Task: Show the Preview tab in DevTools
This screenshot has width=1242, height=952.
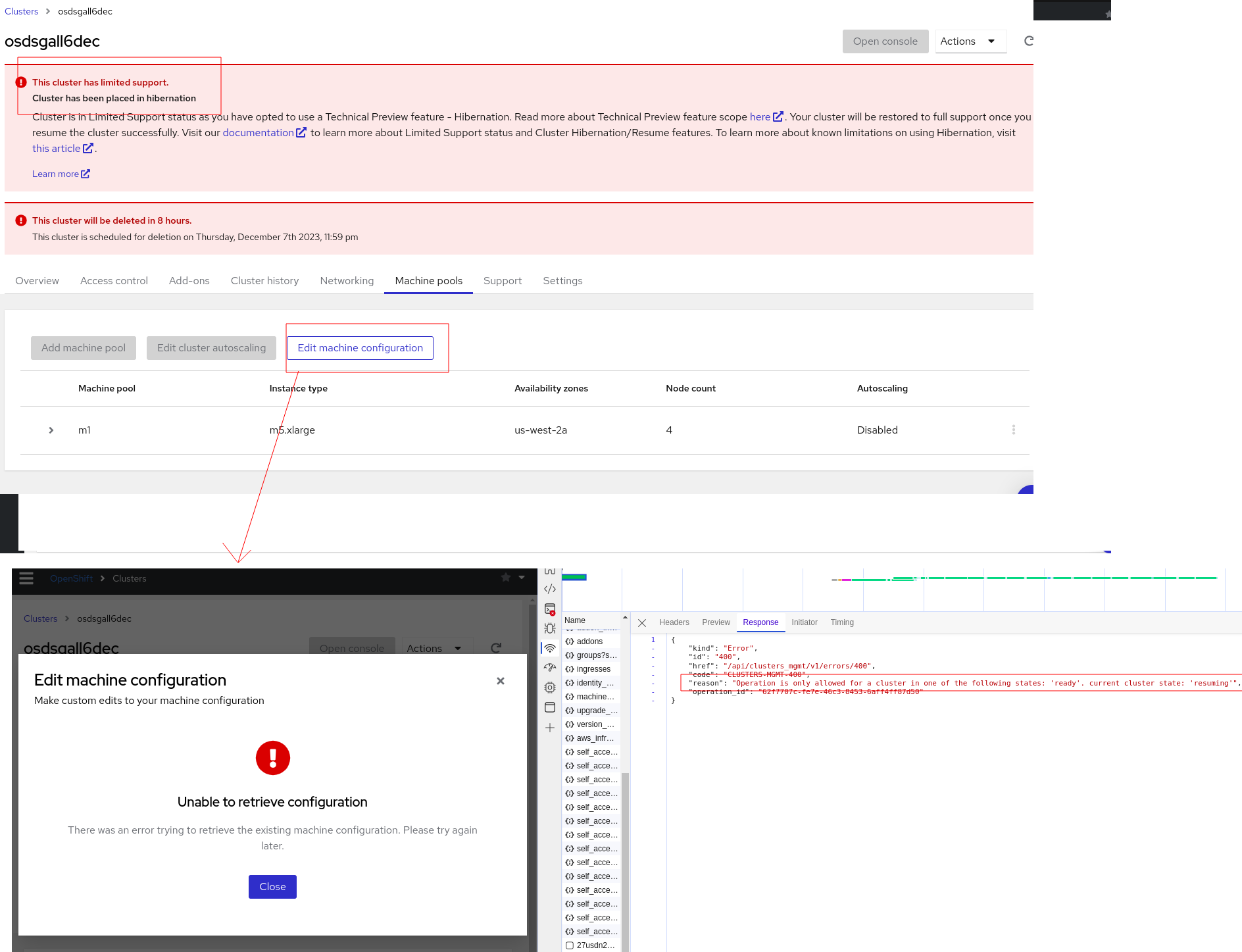Action: (x=716, y=622)
